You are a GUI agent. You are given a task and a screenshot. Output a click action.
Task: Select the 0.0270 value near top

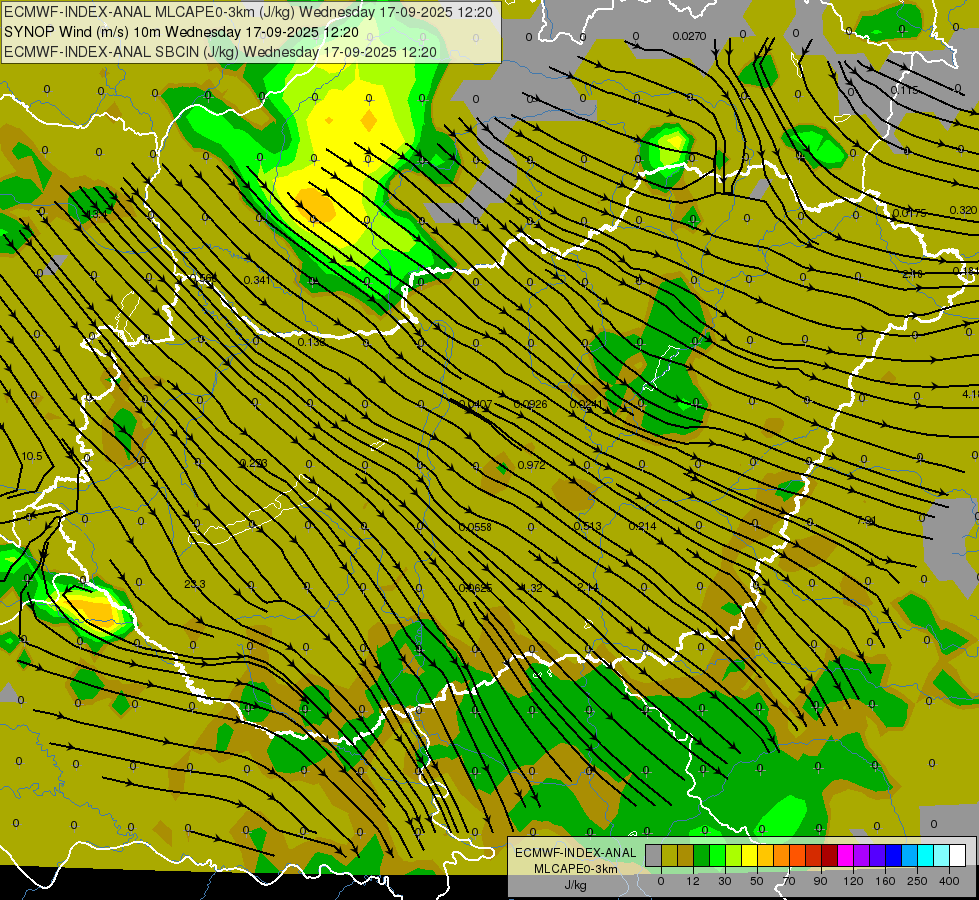[689, 36]
